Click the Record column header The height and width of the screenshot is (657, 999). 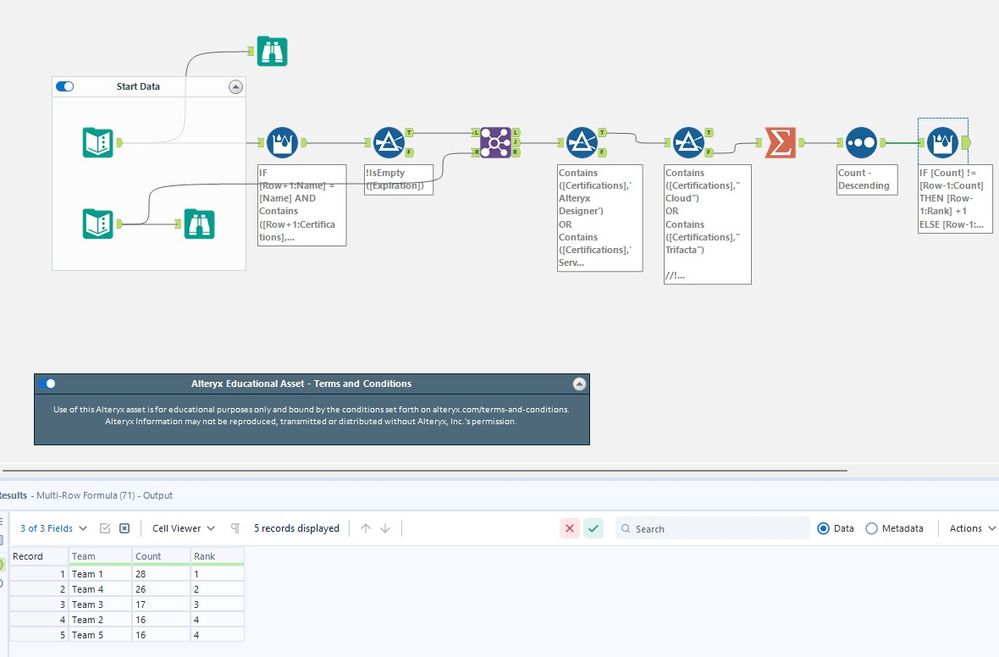tap(38, 556)
